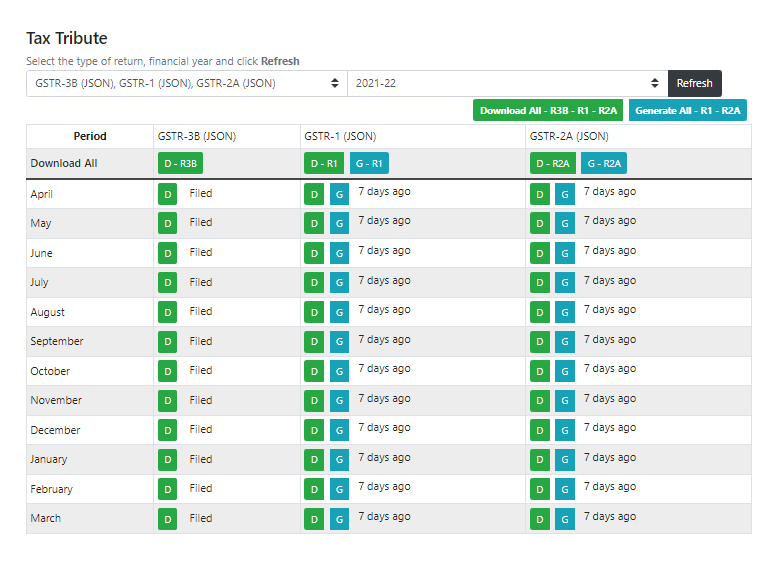Click Generate All - R1 - R2A button

point(687,111)
